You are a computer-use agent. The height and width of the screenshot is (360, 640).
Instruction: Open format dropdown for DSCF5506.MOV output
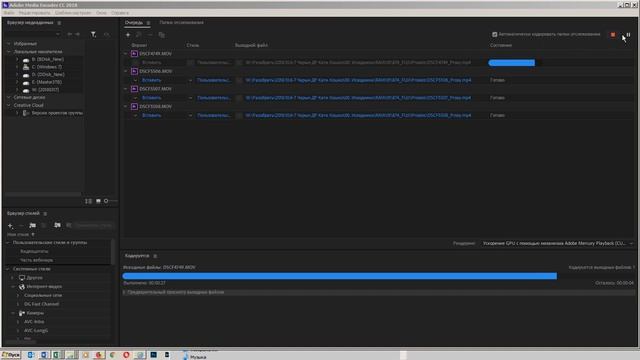pos(136,80)
